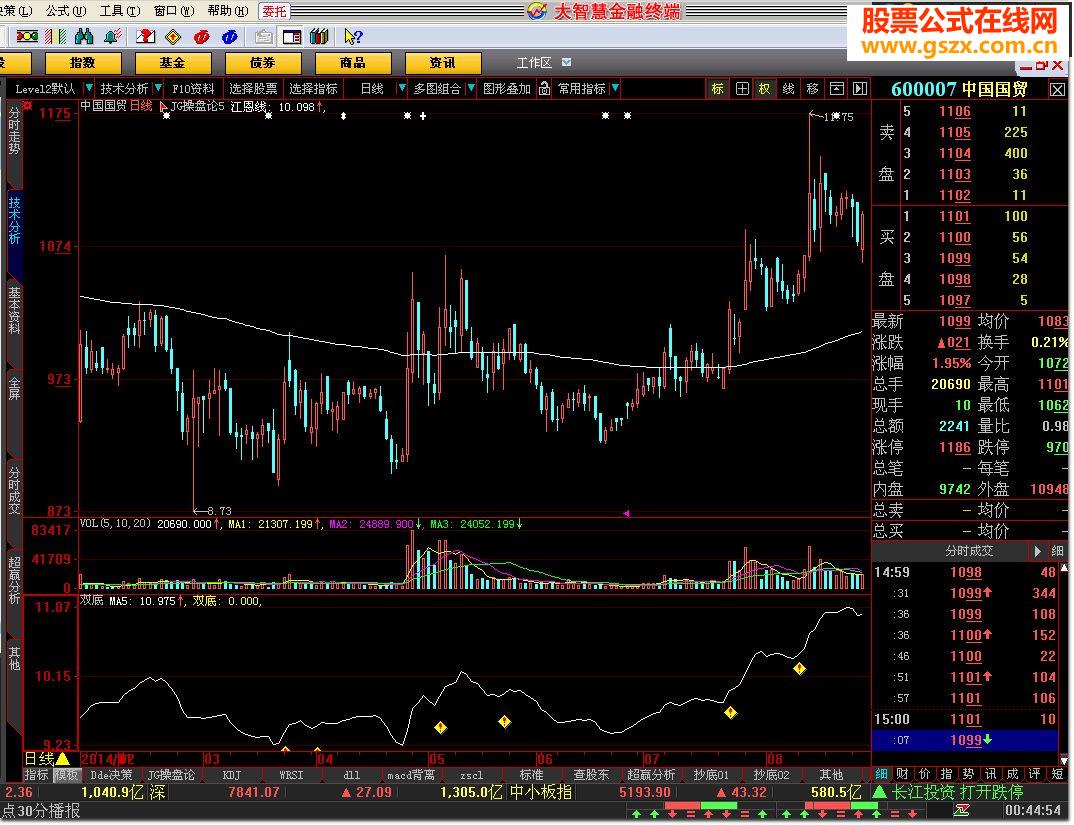Toggle the 权 adjustment button
The height and width of the screenshot is (825, 1074).
tap(764, 88)
